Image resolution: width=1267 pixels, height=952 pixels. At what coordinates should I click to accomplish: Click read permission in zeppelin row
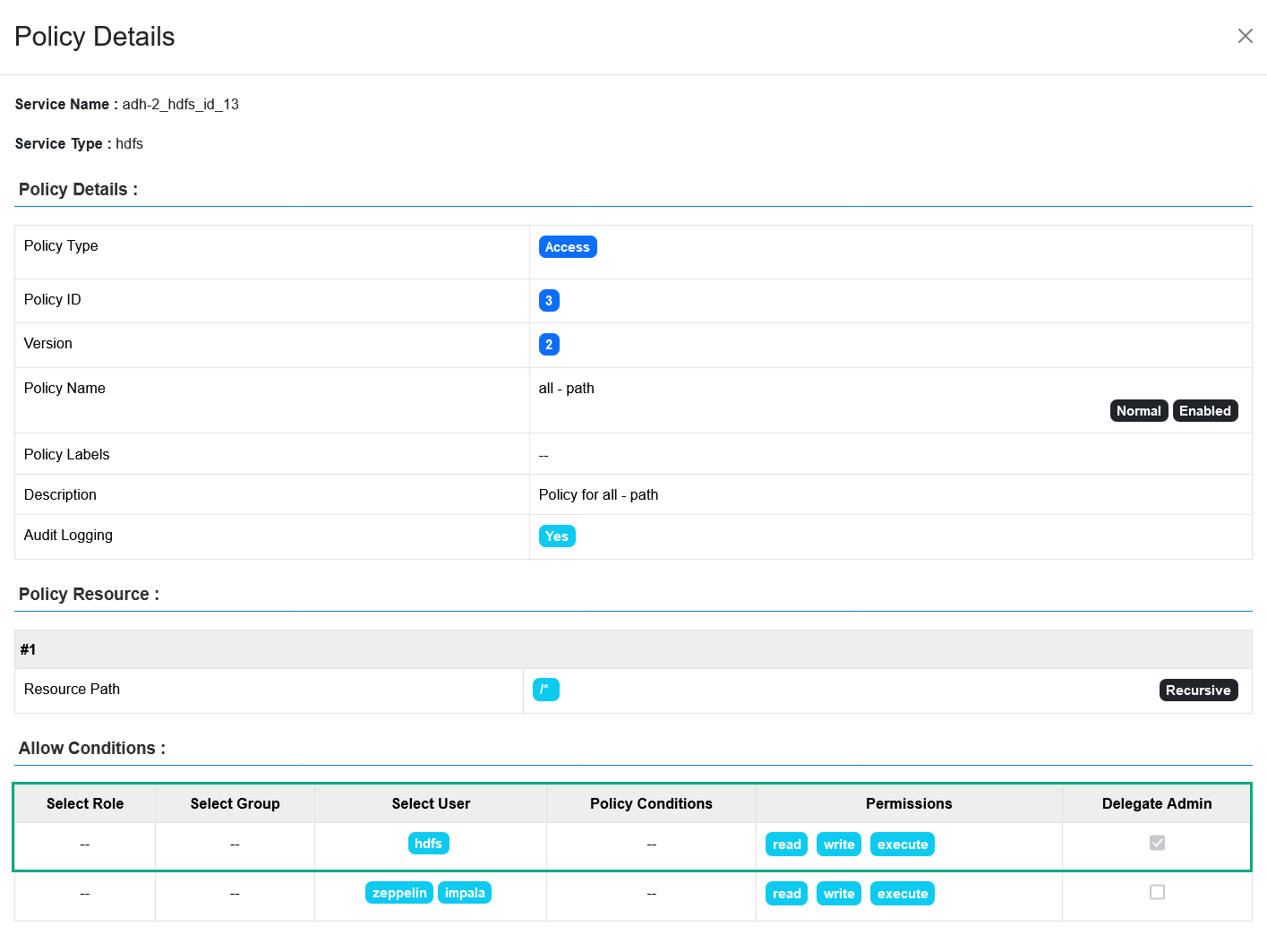(x=787, y=894)
